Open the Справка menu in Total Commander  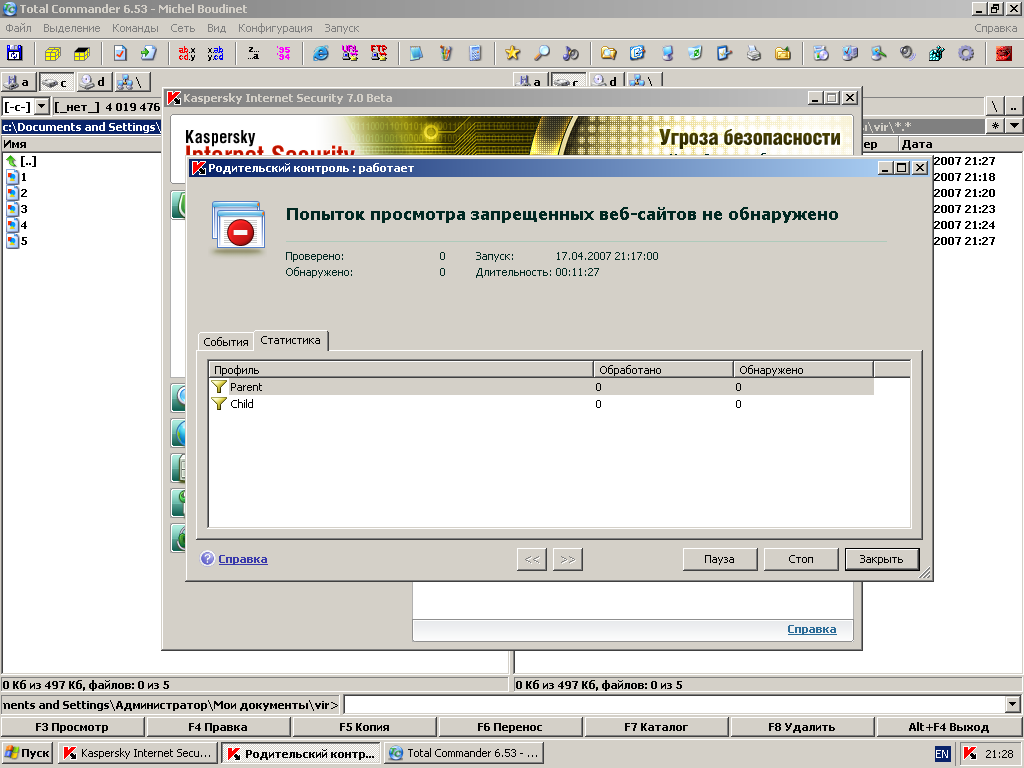pos(995,28)
